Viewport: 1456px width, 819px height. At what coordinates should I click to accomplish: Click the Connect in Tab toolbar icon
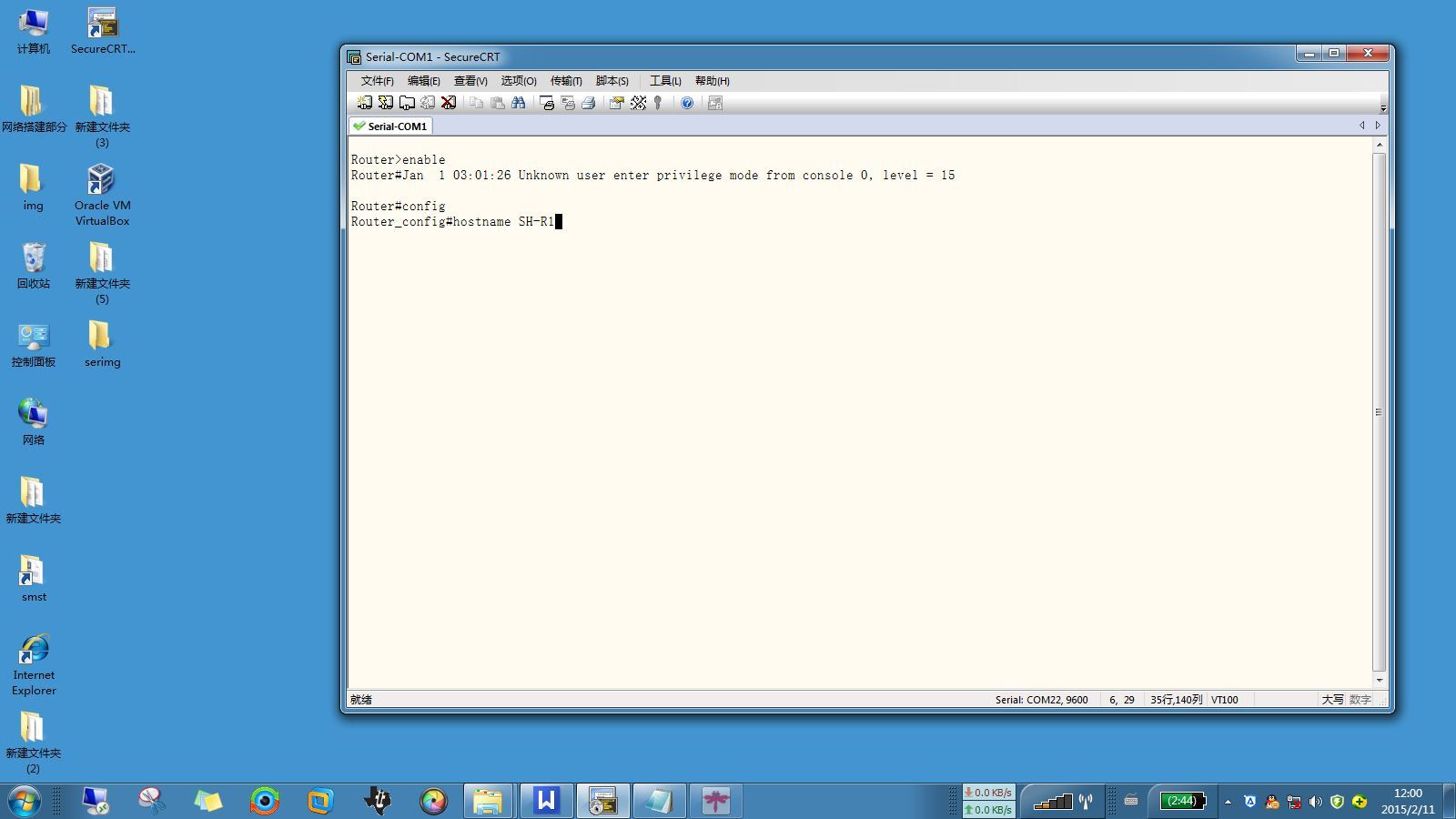click(x=407, y=103)
